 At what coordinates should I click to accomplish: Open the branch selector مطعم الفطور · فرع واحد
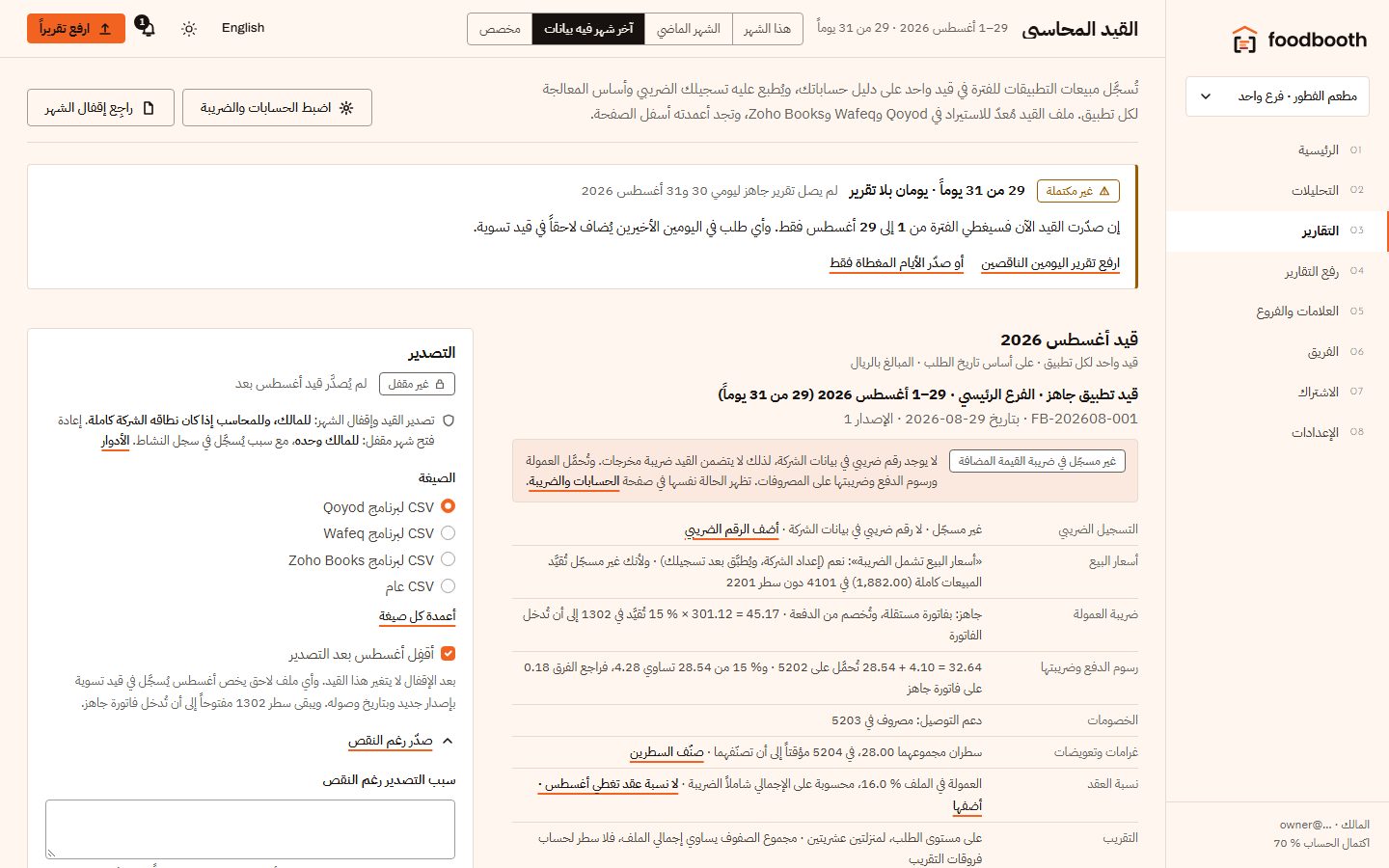1277,96
